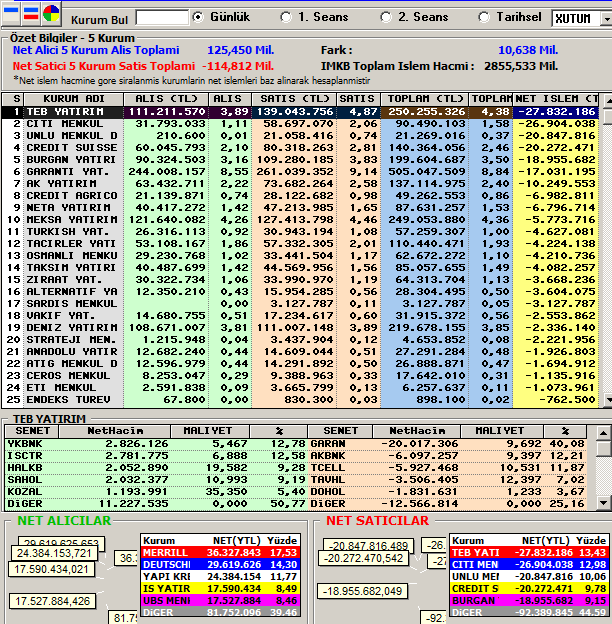Sort by the KURUM ADI column header
The width and height of the screenshot is (612, 624).
[x=74, y=99]
